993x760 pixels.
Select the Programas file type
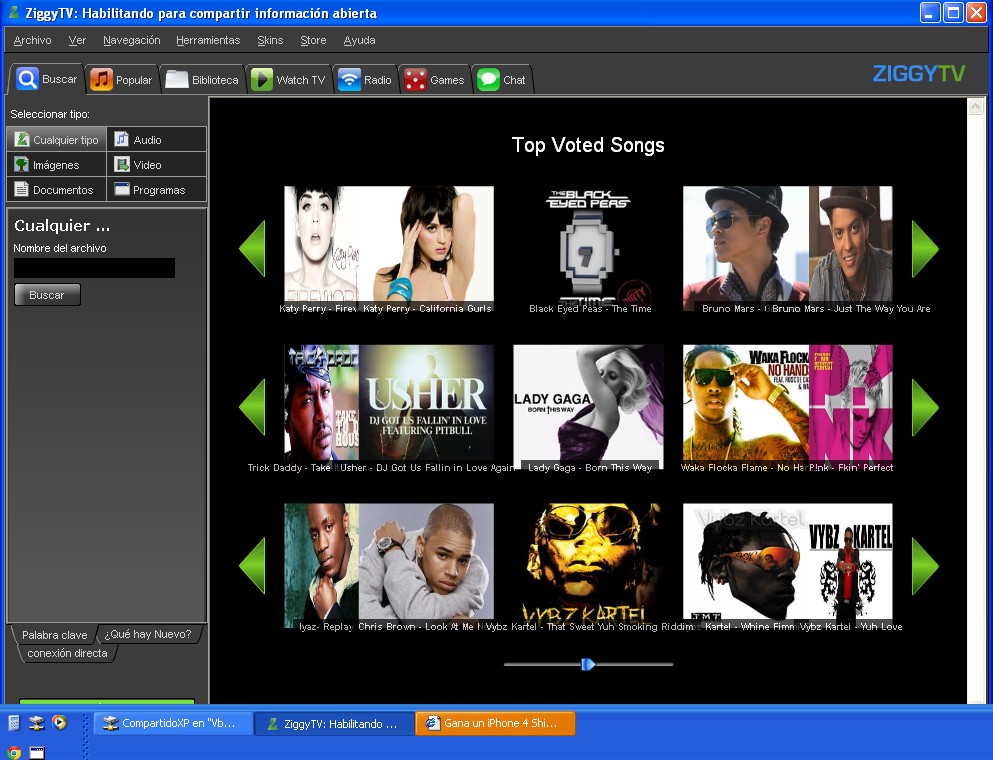click(x=156, y=189)
